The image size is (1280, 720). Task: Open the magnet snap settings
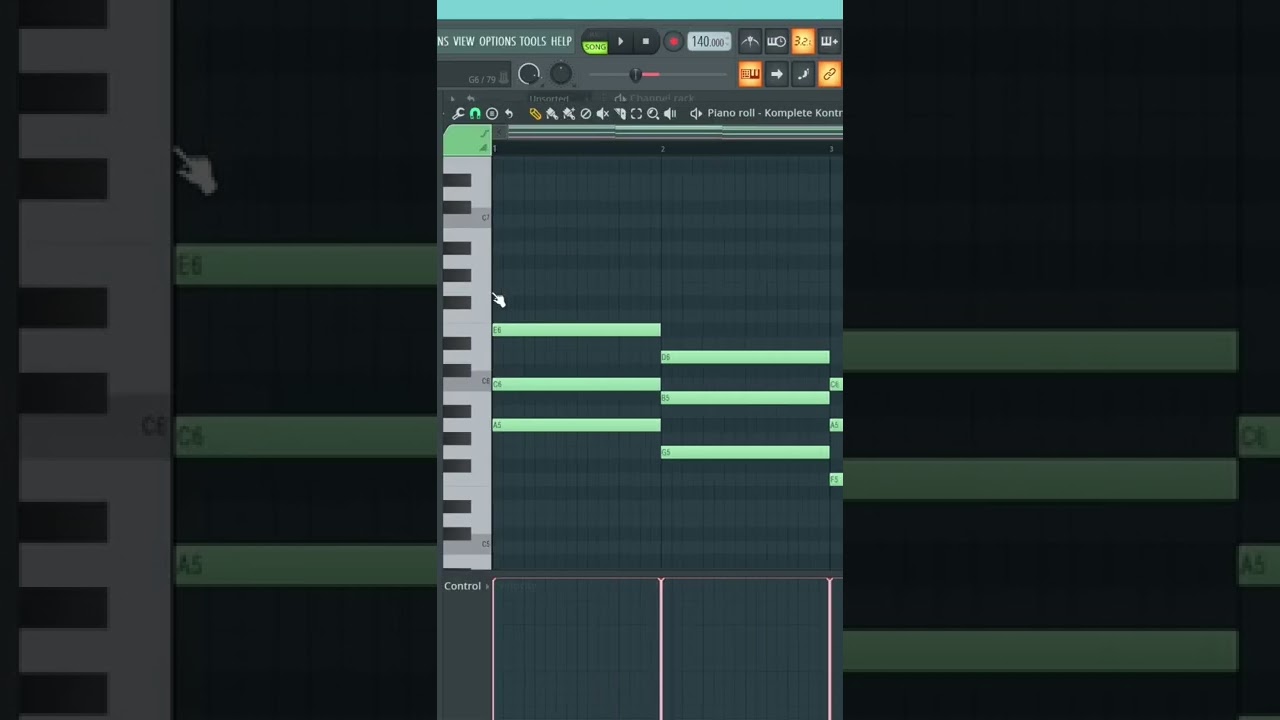[x=475, y=114]
